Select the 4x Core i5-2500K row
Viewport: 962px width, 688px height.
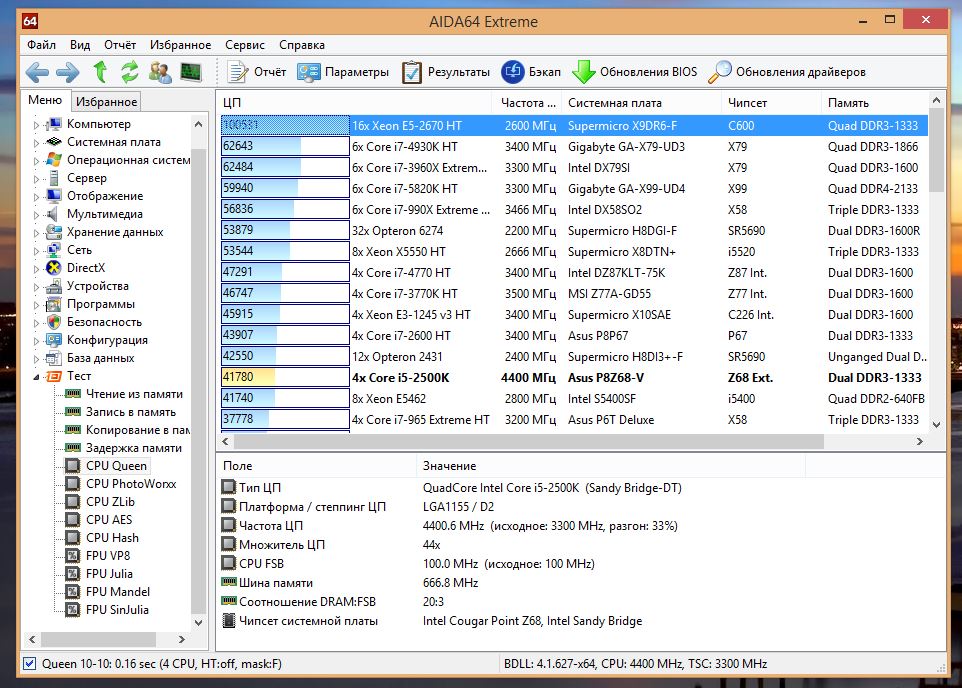574,377
